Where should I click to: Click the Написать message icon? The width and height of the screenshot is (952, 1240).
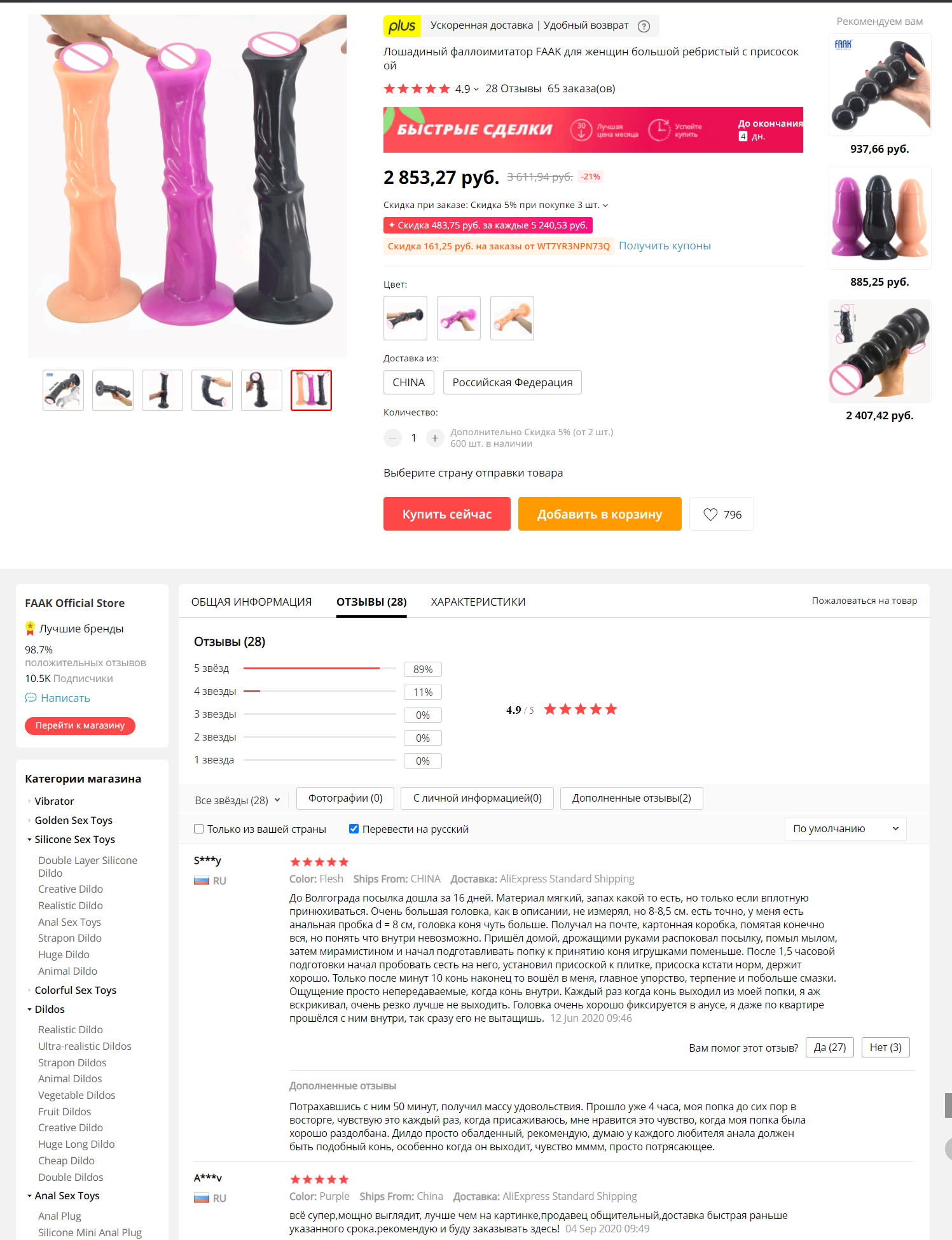pos(31,698)
